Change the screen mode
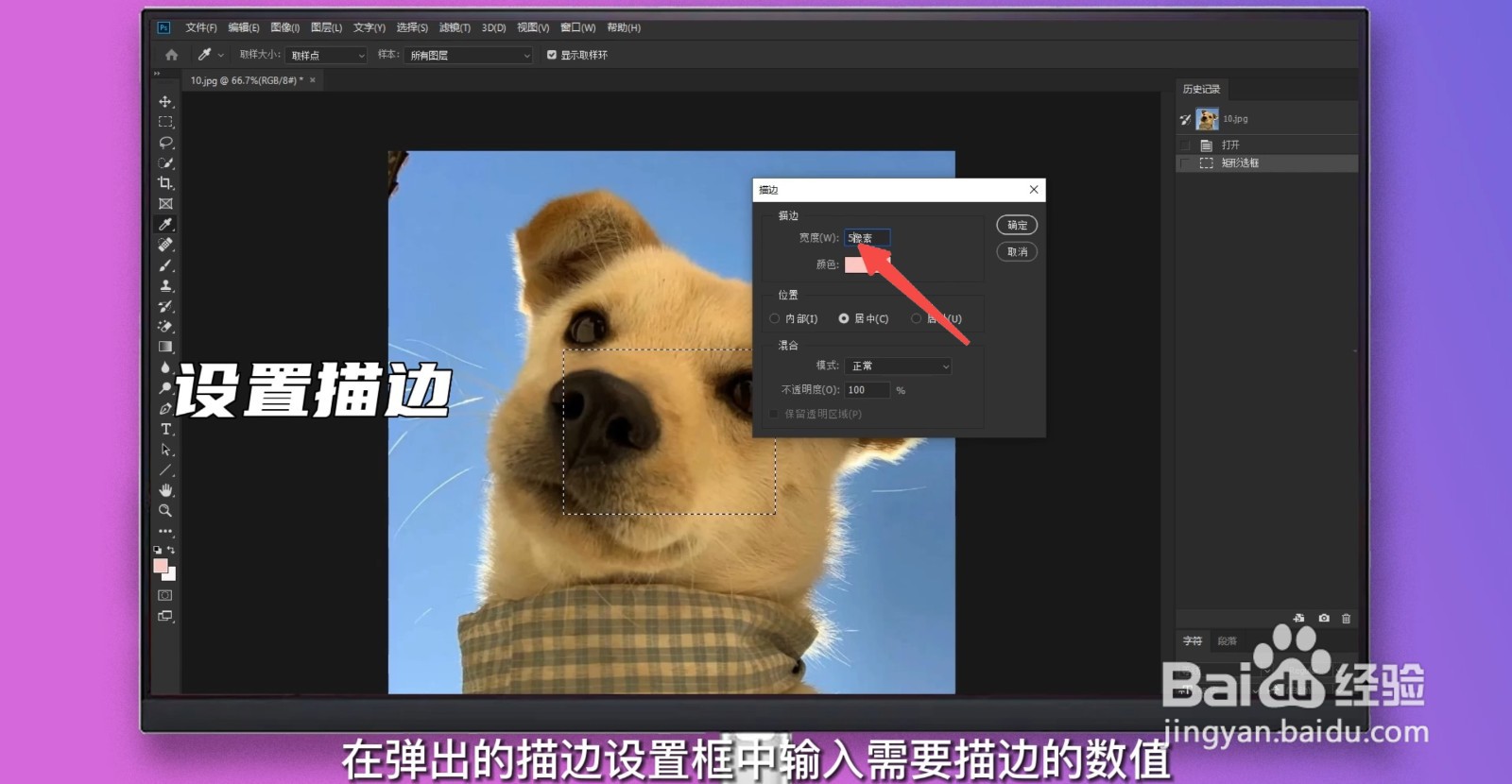 pos(165,616)
